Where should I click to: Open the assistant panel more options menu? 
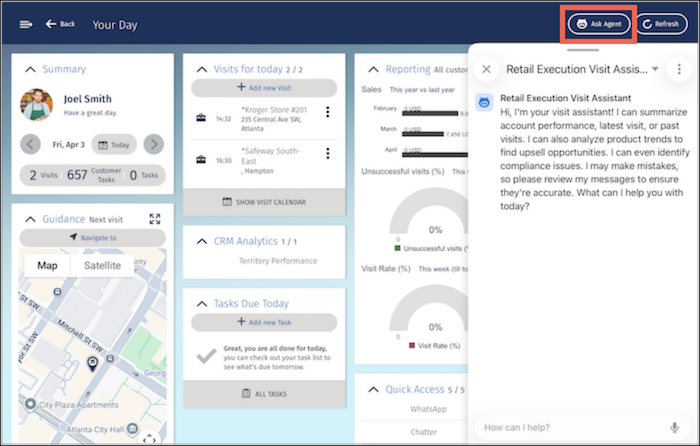[x=679, y=69]
